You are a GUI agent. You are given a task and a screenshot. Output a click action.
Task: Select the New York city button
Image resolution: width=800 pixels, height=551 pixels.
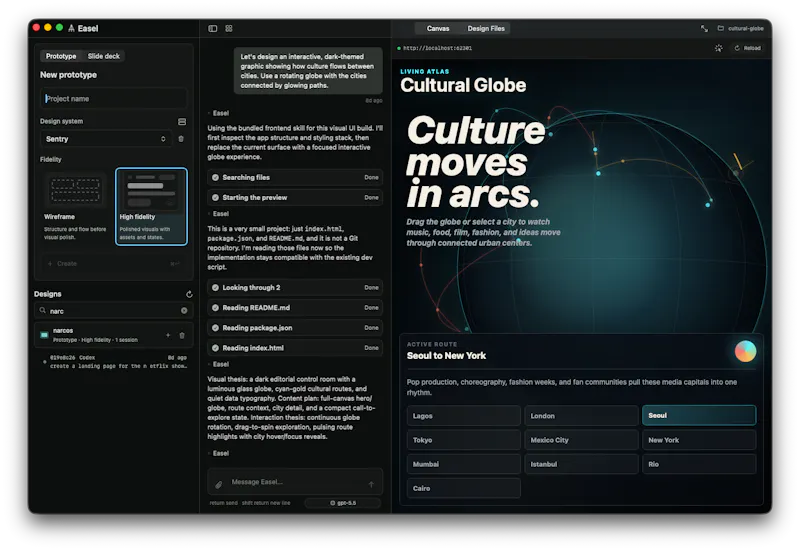[x=699, y=440]
